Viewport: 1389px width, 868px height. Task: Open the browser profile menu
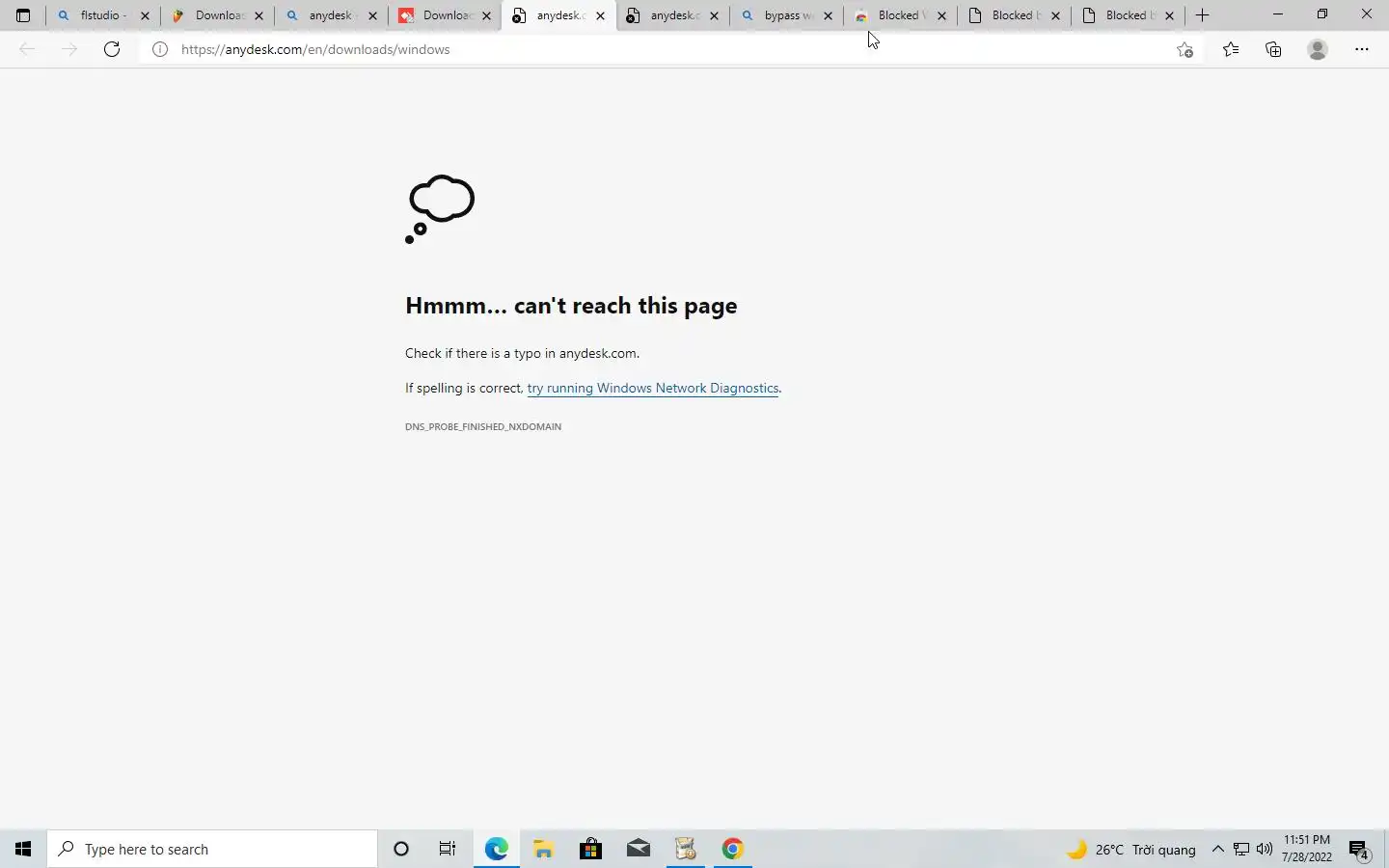click(x=1318, y=49)
